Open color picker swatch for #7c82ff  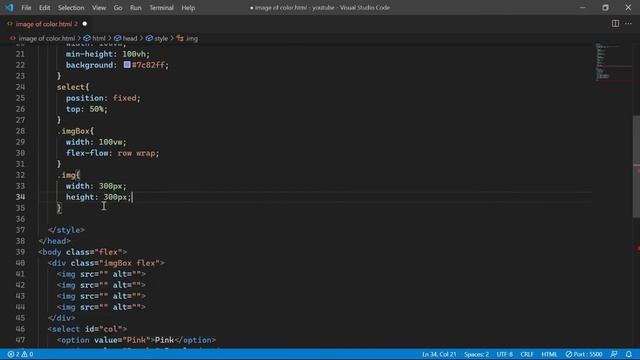[x=127, y=64]
